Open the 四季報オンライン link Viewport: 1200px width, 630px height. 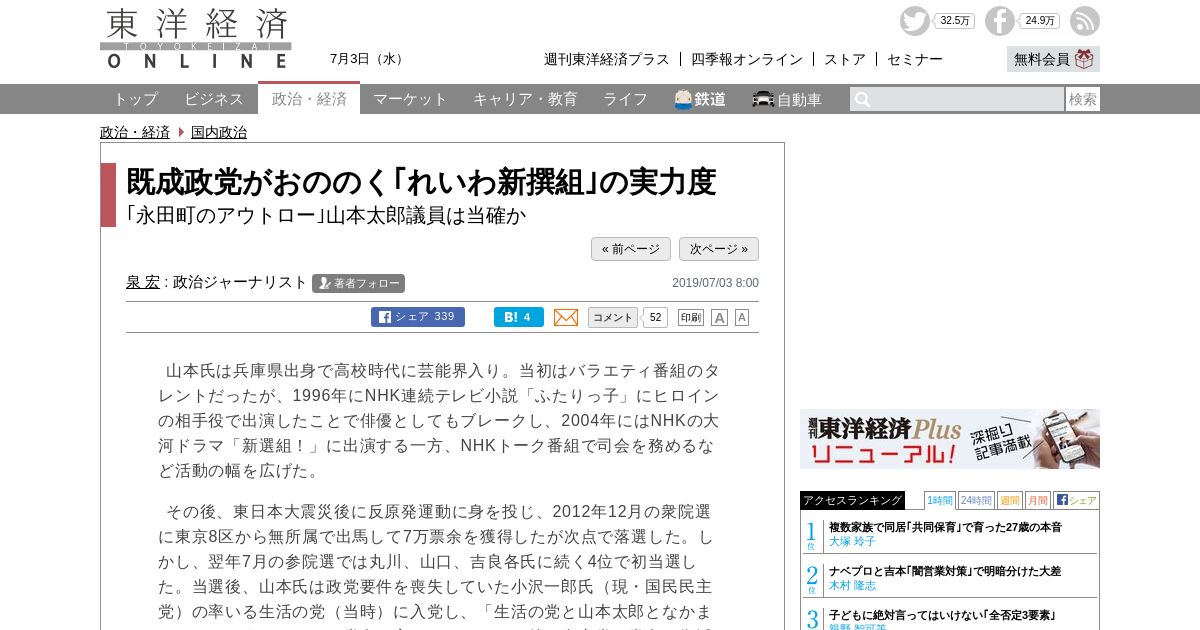click(x=747, y=59)
